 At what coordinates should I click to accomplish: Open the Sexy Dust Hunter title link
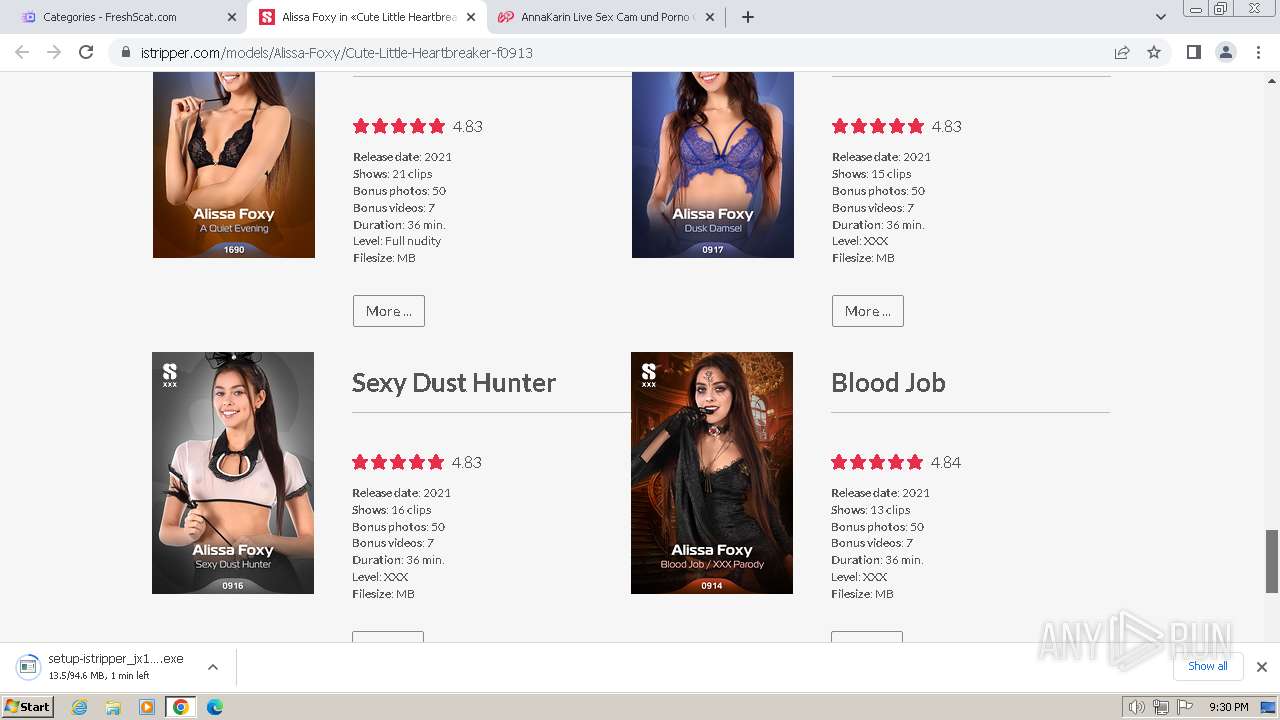(x=454, y=383)
